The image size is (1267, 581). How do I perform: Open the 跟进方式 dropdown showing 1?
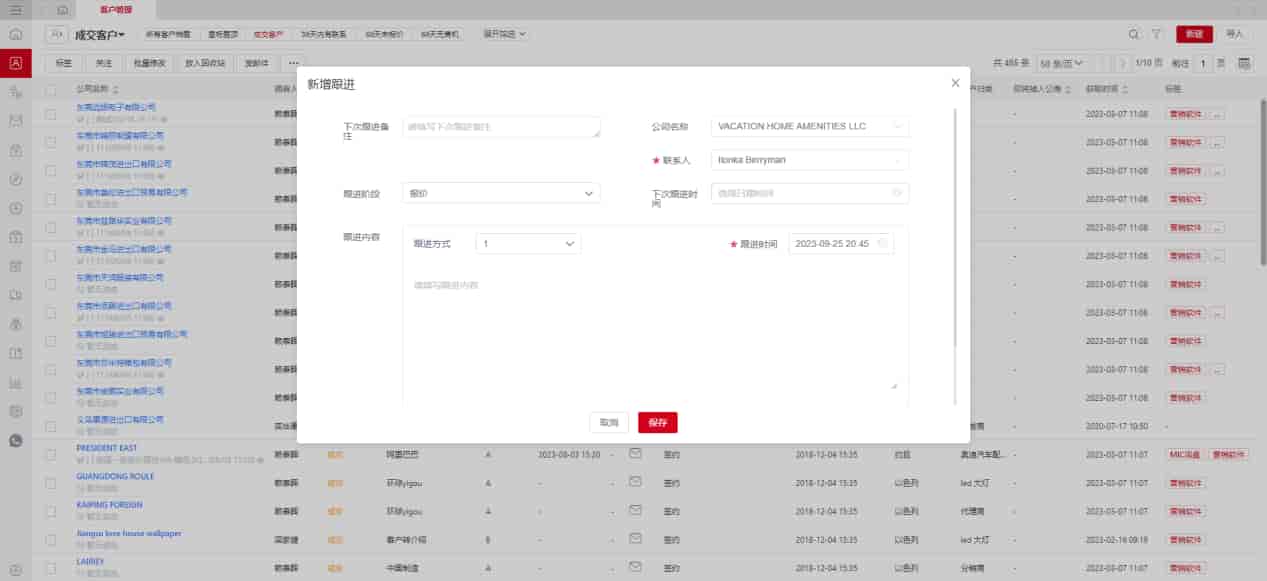527,243
